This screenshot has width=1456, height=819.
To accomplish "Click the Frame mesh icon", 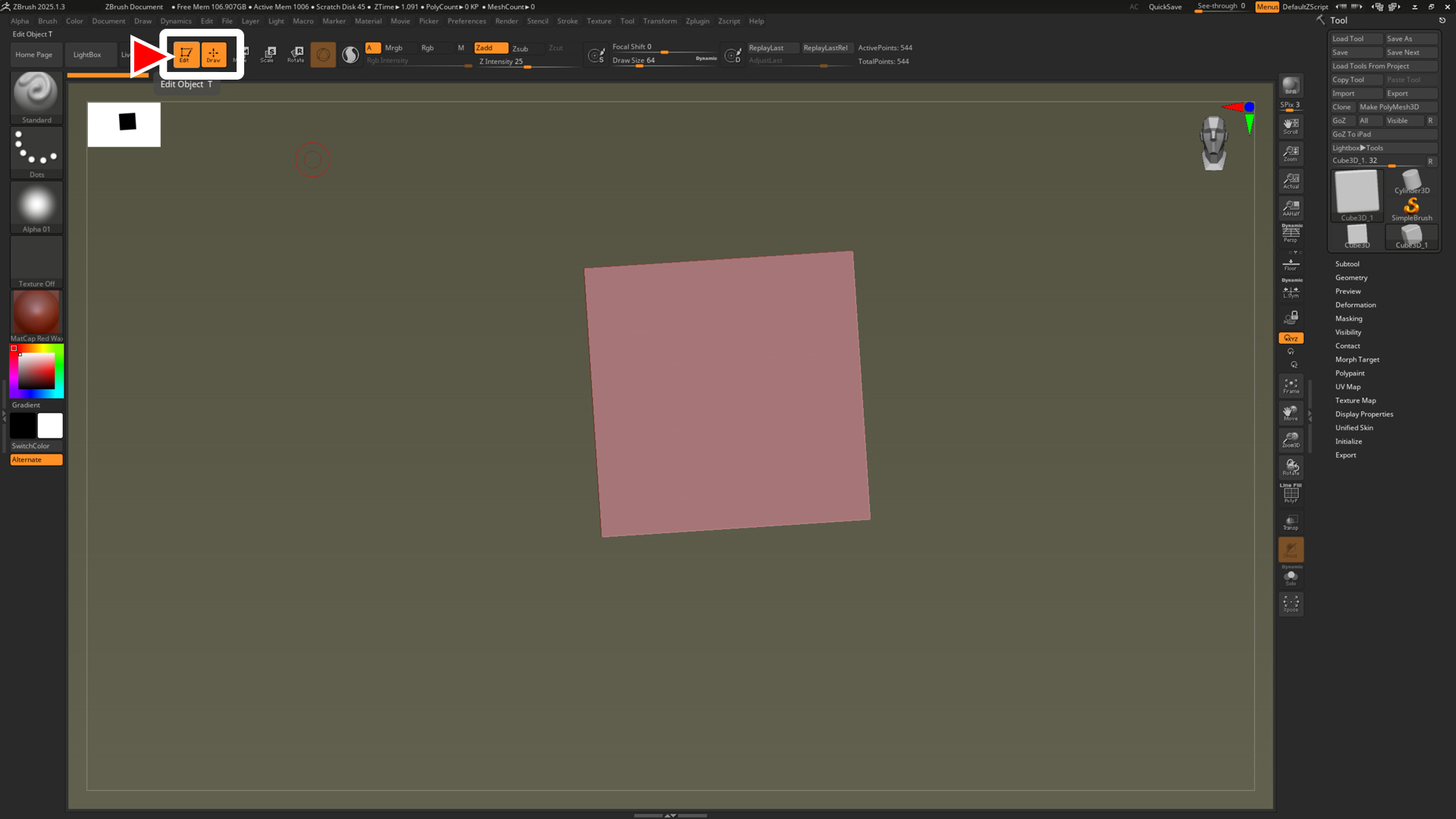I will click(1291, 385).
